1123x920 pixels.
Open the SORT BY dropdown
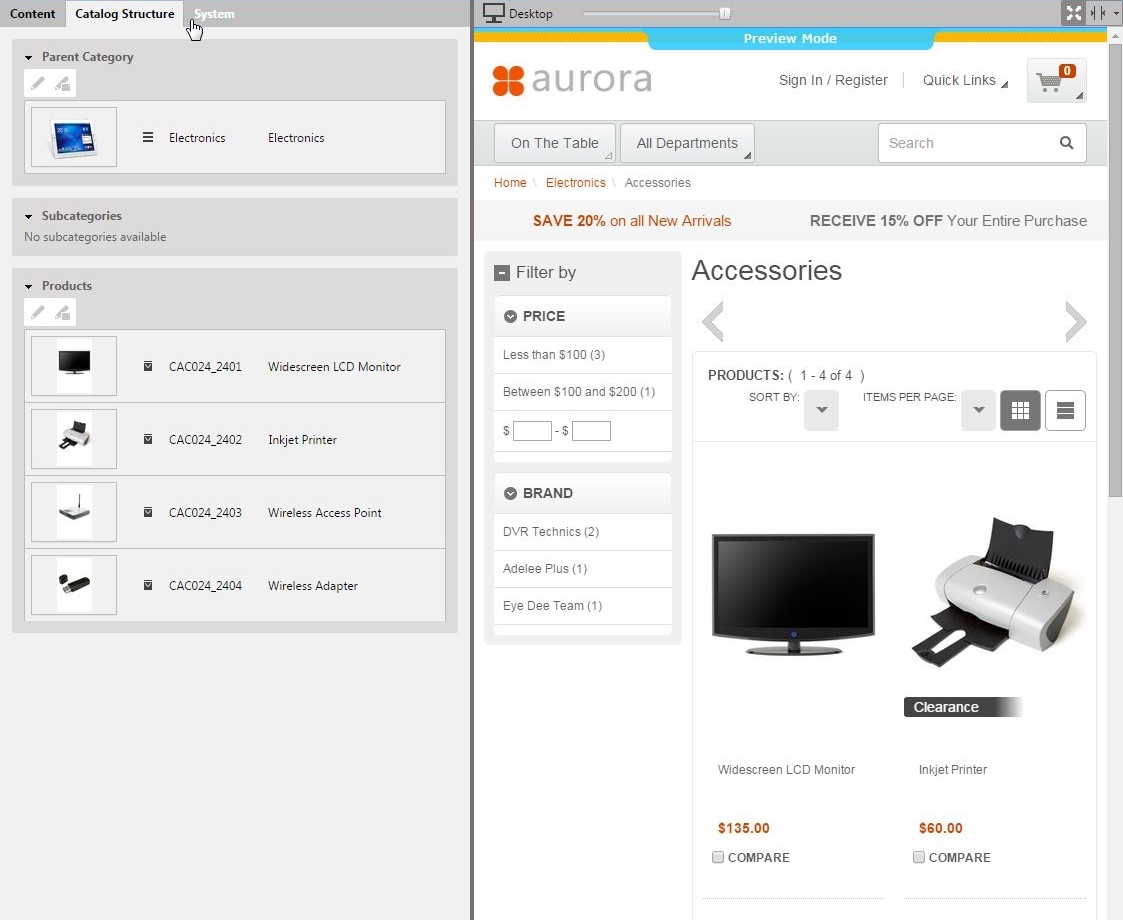[x=821, y=410]
